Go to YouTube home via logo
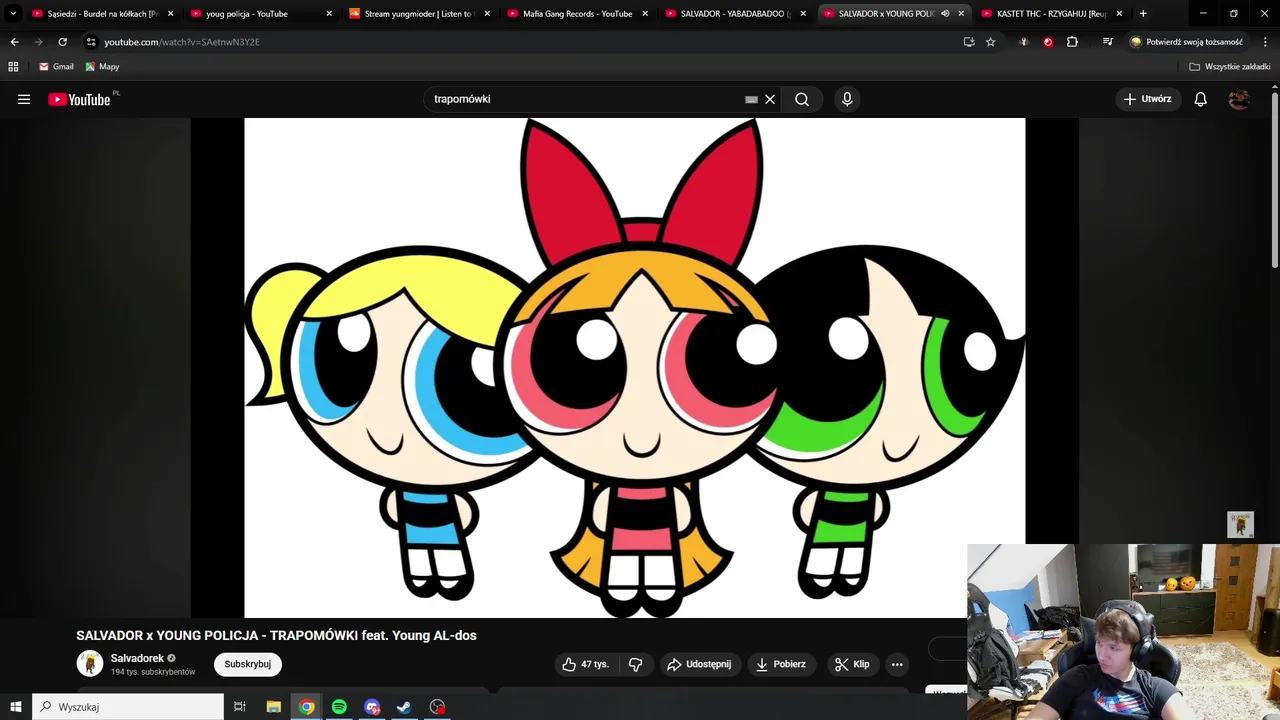This screenshot has width=1280, height=720. [x=79, y=99]
